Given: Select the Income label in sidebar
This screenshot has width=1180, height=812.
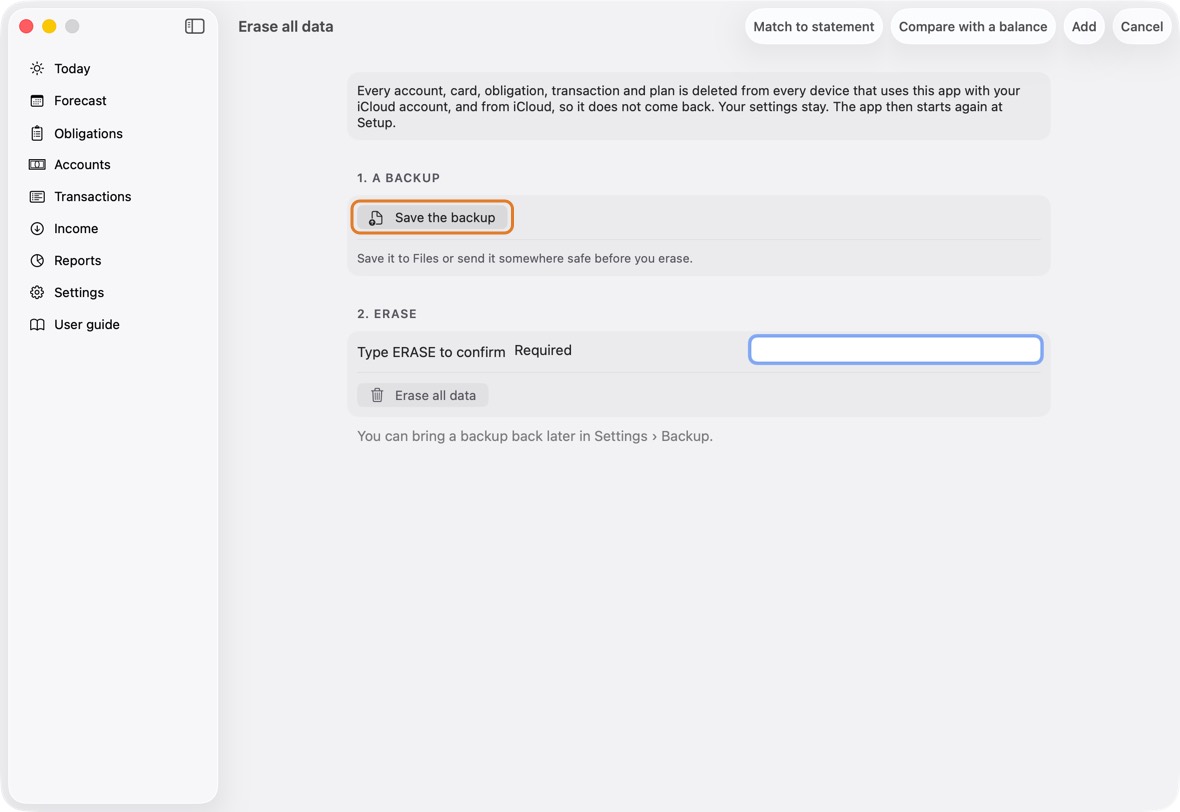Looking at the screenshot, I should click(76, 229).
